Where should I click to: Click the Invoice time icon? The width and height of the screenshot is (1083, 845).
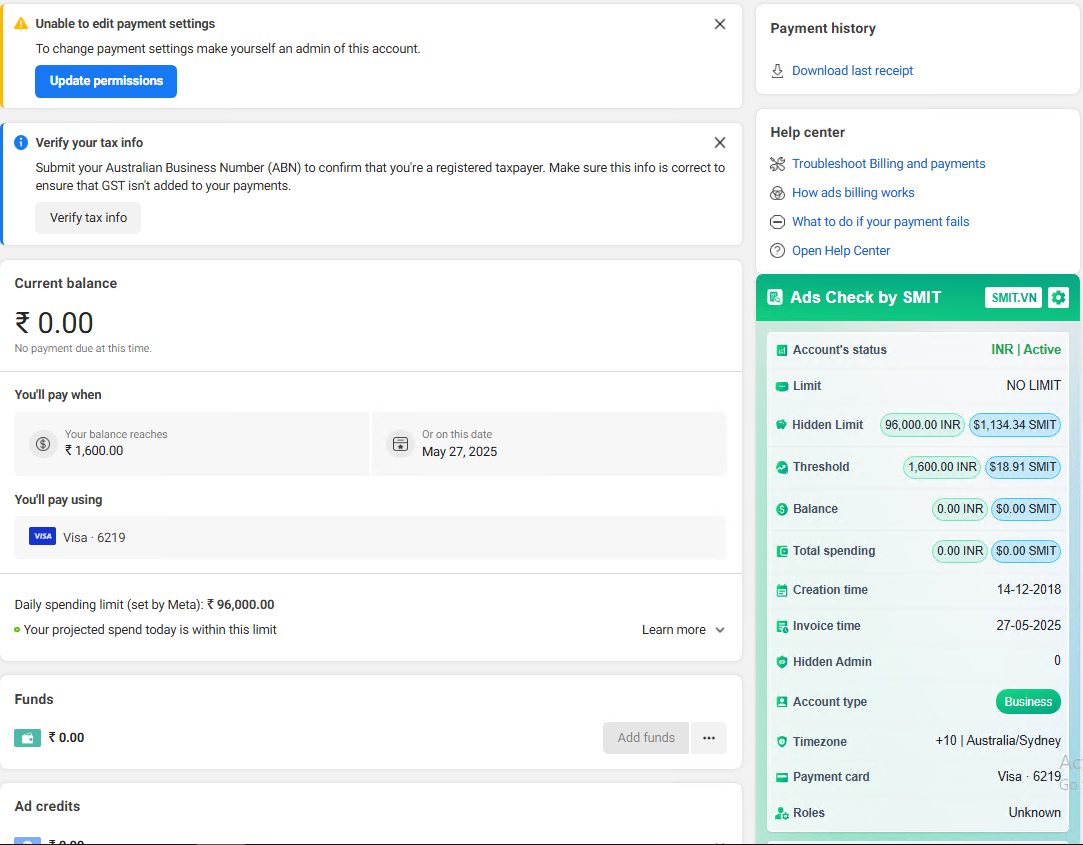click(781, 626)
